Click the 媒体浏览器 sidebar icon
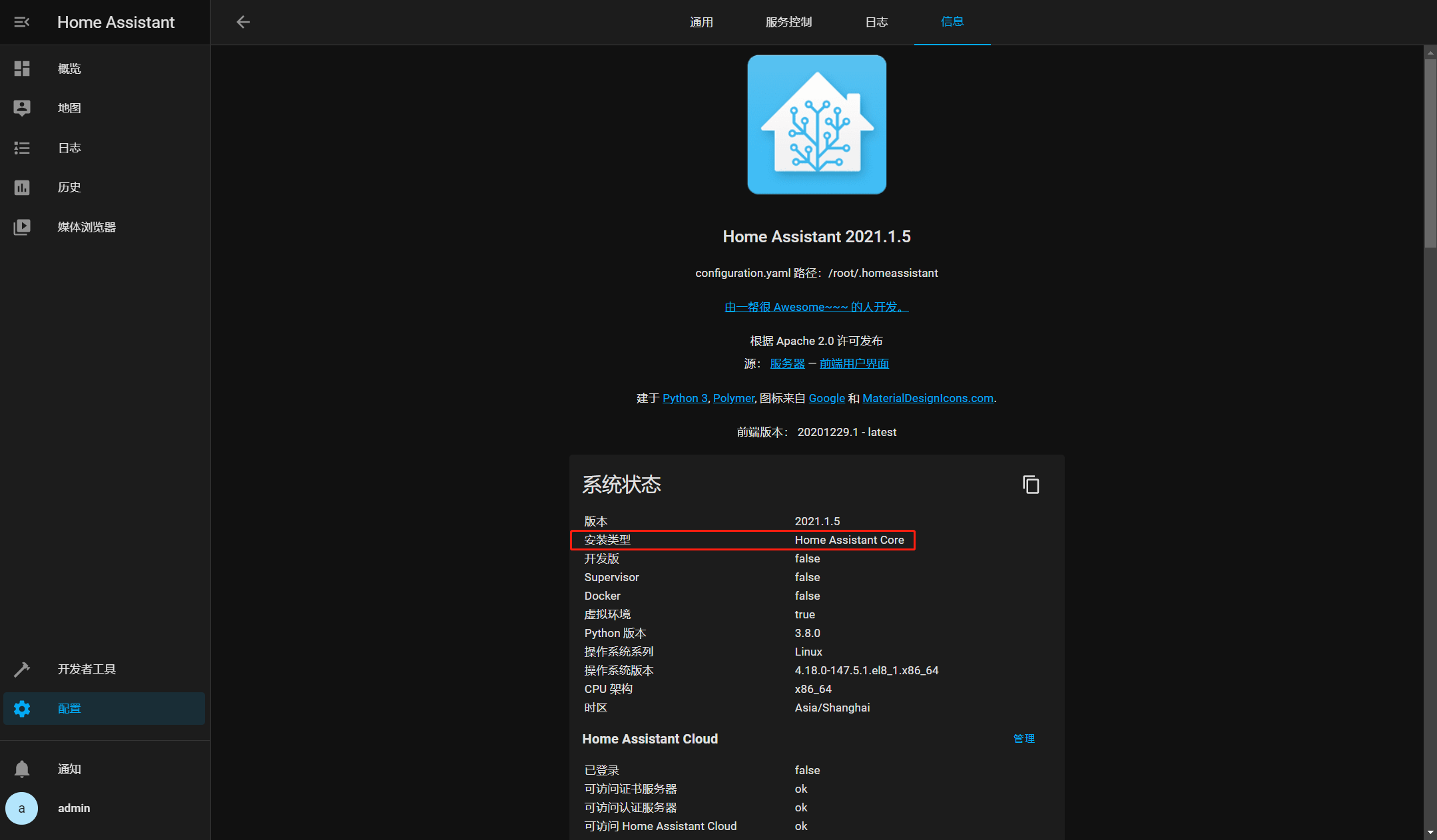Screen dimensions: 1437x840 pos(21,226)
